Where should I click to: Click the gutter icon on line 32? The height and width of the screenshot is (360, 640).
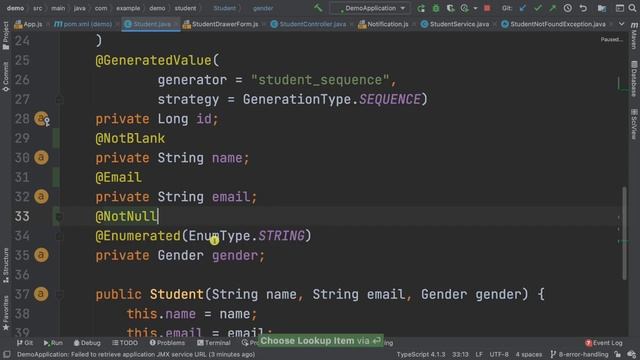[x=41, y=197]
